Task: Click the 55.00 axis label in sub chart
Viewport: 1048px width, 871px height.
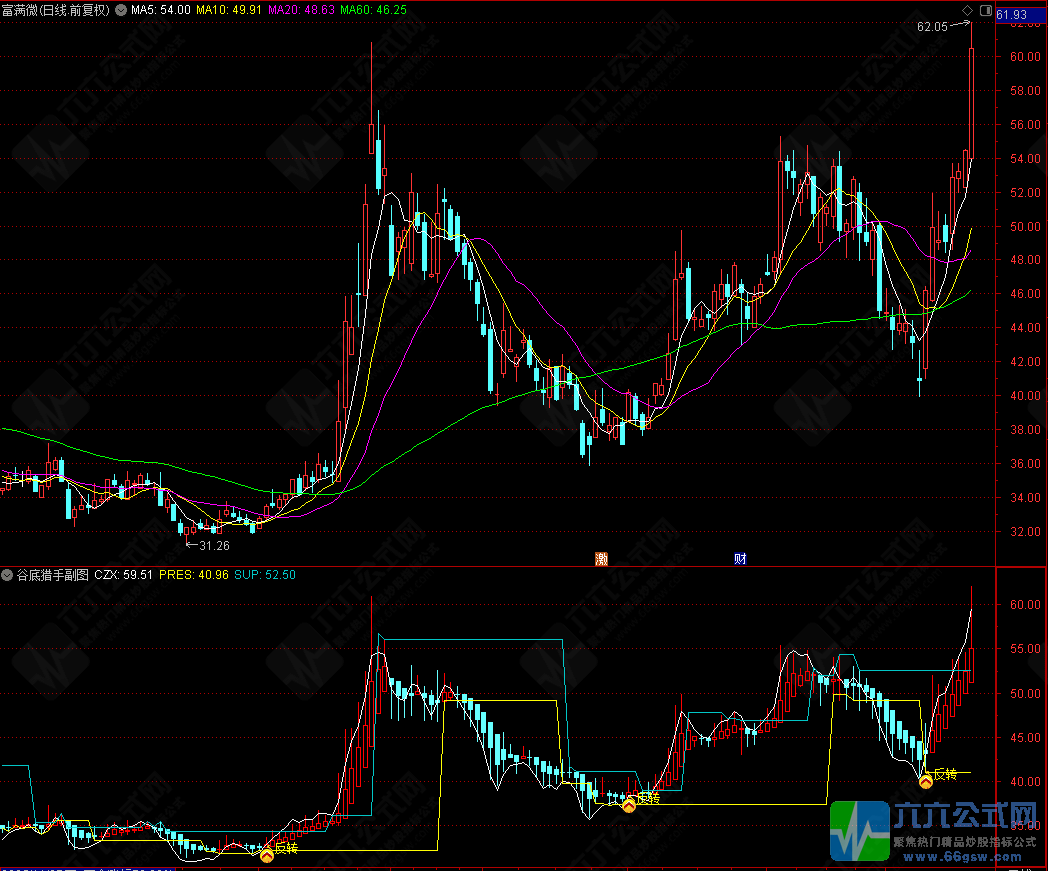Action: (x=1025, y=649)
